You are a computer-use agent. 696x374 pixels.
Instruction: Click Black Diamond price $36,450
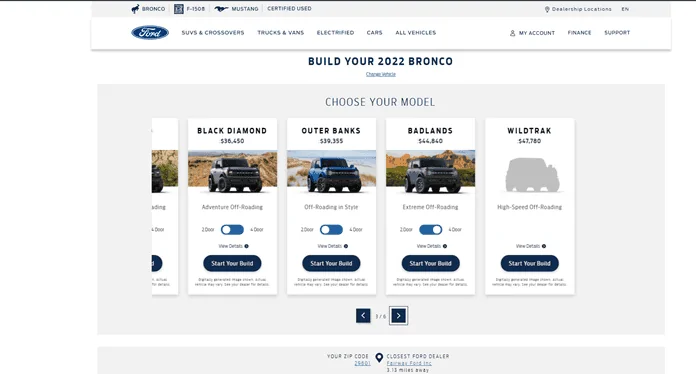(x=232, y=141)
